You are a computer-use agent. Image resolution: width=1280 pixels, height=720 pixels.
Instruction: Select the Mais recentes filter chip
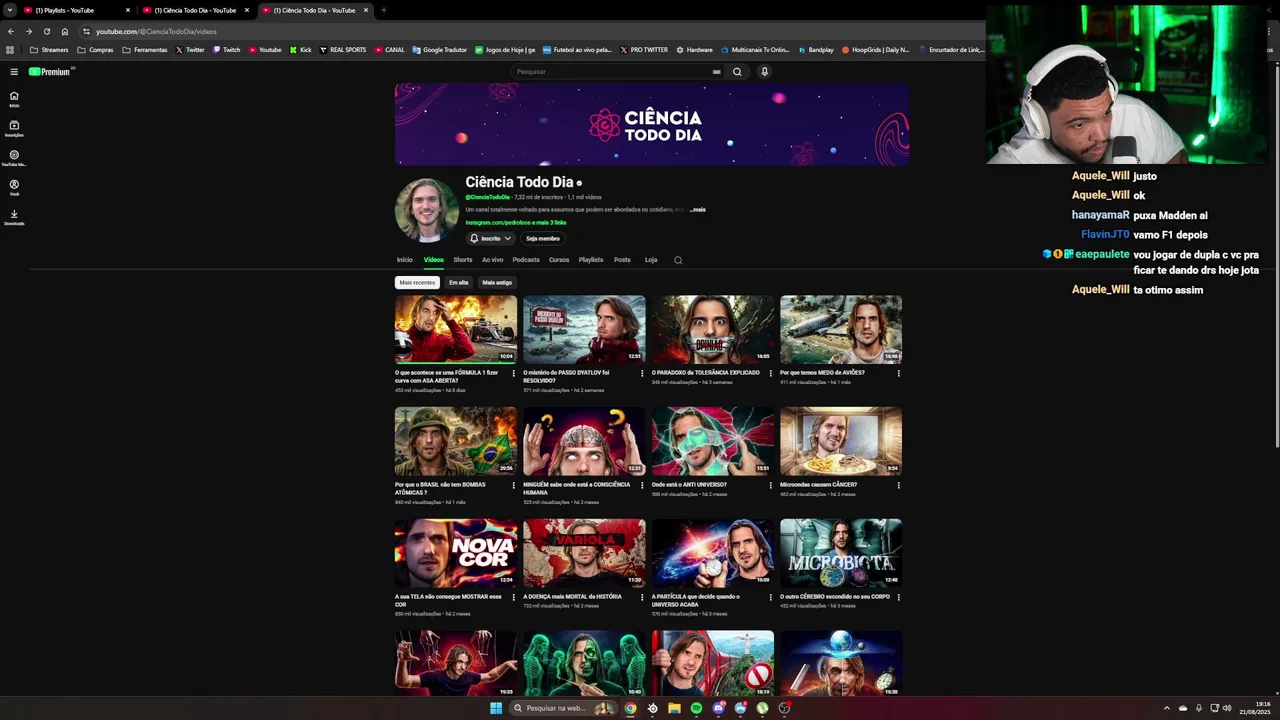coord(417,282)
